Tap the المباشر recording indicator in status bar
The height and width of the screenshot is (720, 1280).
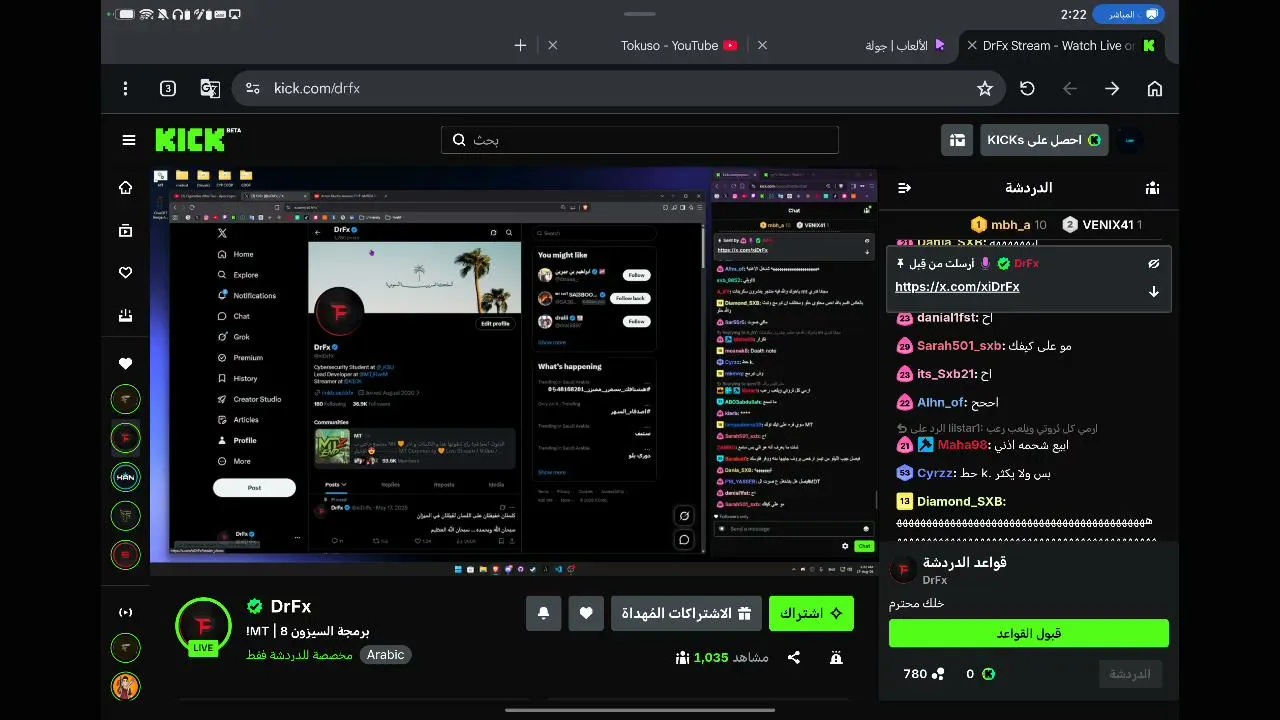click(x=1128, y=15)
